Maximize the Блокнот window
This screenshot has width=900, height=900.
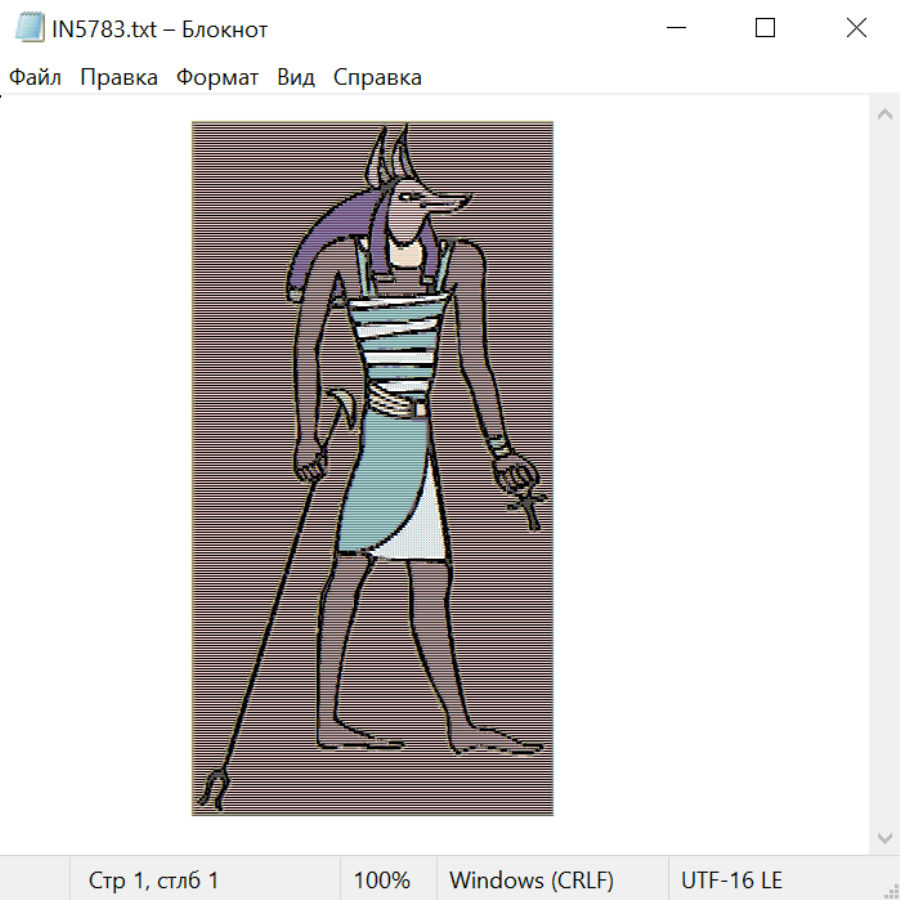pos(765,29)
